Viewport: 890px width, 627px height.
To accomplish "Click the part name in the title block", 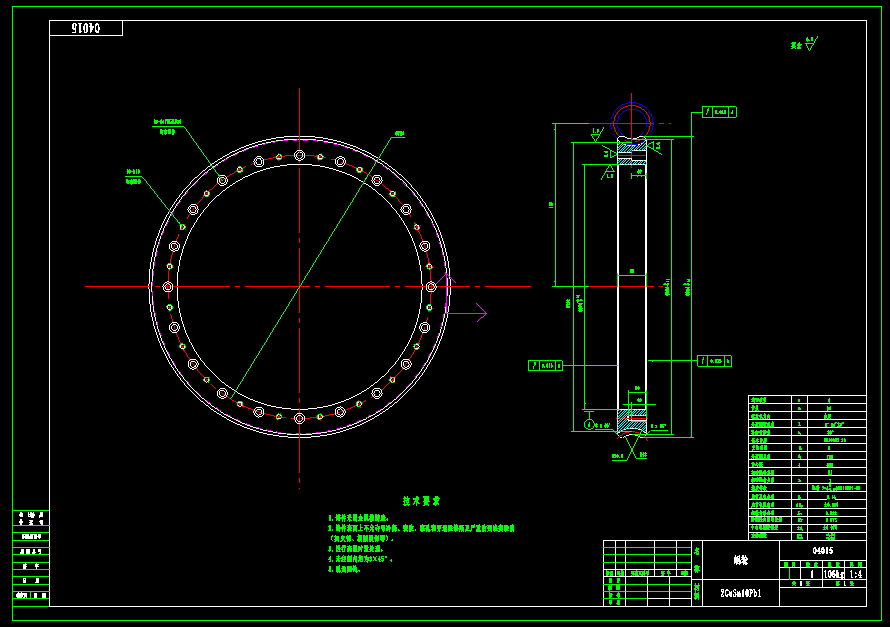I will pos(741,560).
